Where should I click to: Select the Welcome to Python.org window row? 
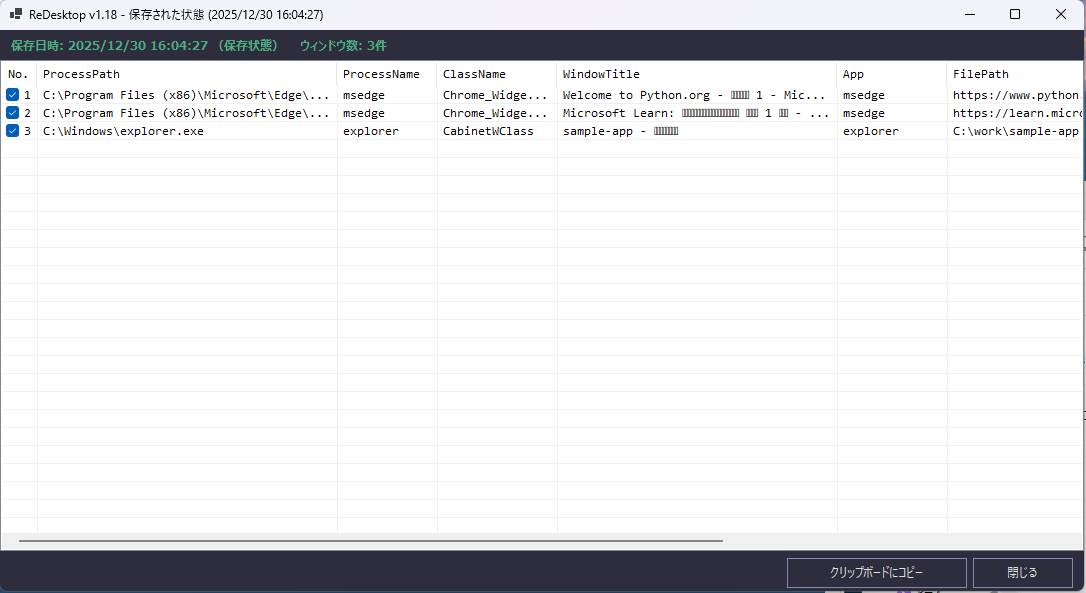click(x=543, y=95)
